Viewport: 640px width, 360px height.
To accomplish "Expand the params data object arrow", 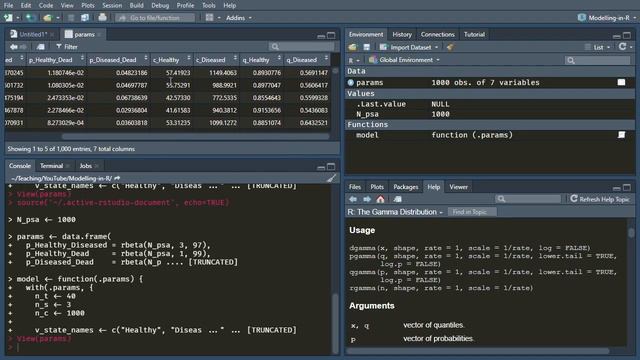I will [351, 82].
